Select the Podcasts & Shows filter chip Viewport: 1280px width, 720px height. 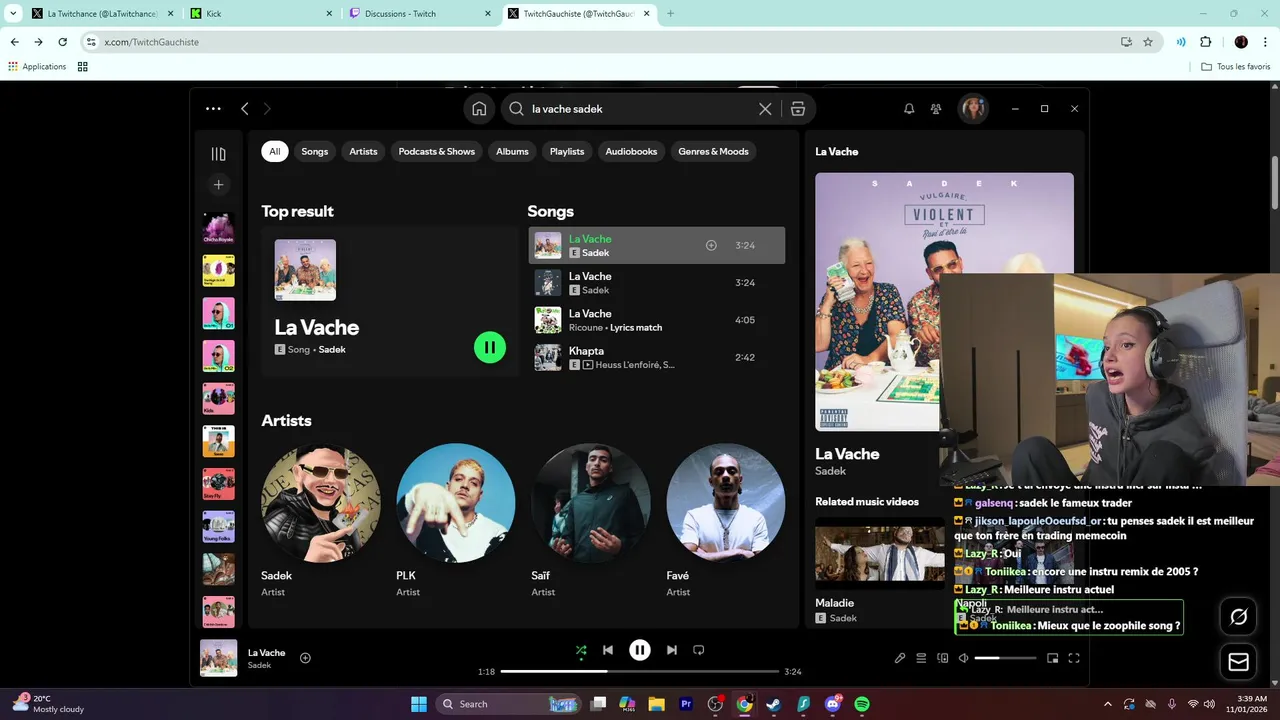(x=437, y=151)
